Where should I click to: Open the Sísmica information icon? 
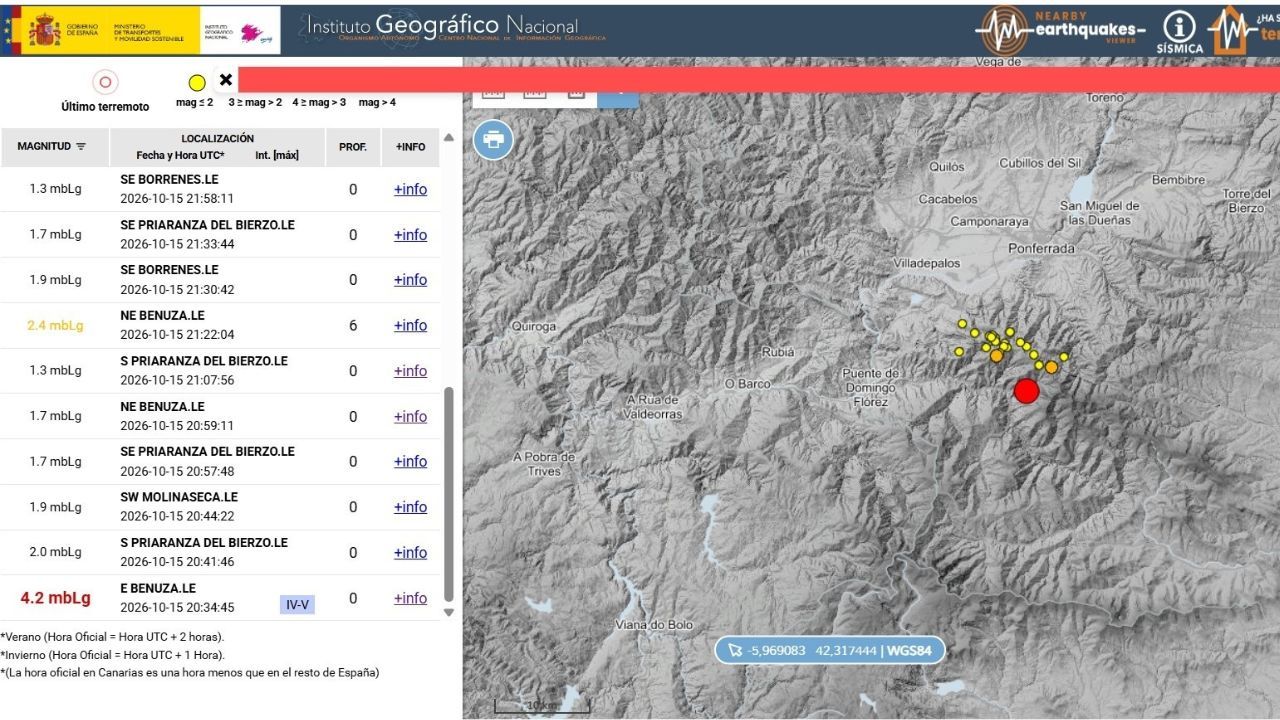[x=1180, y=31]
